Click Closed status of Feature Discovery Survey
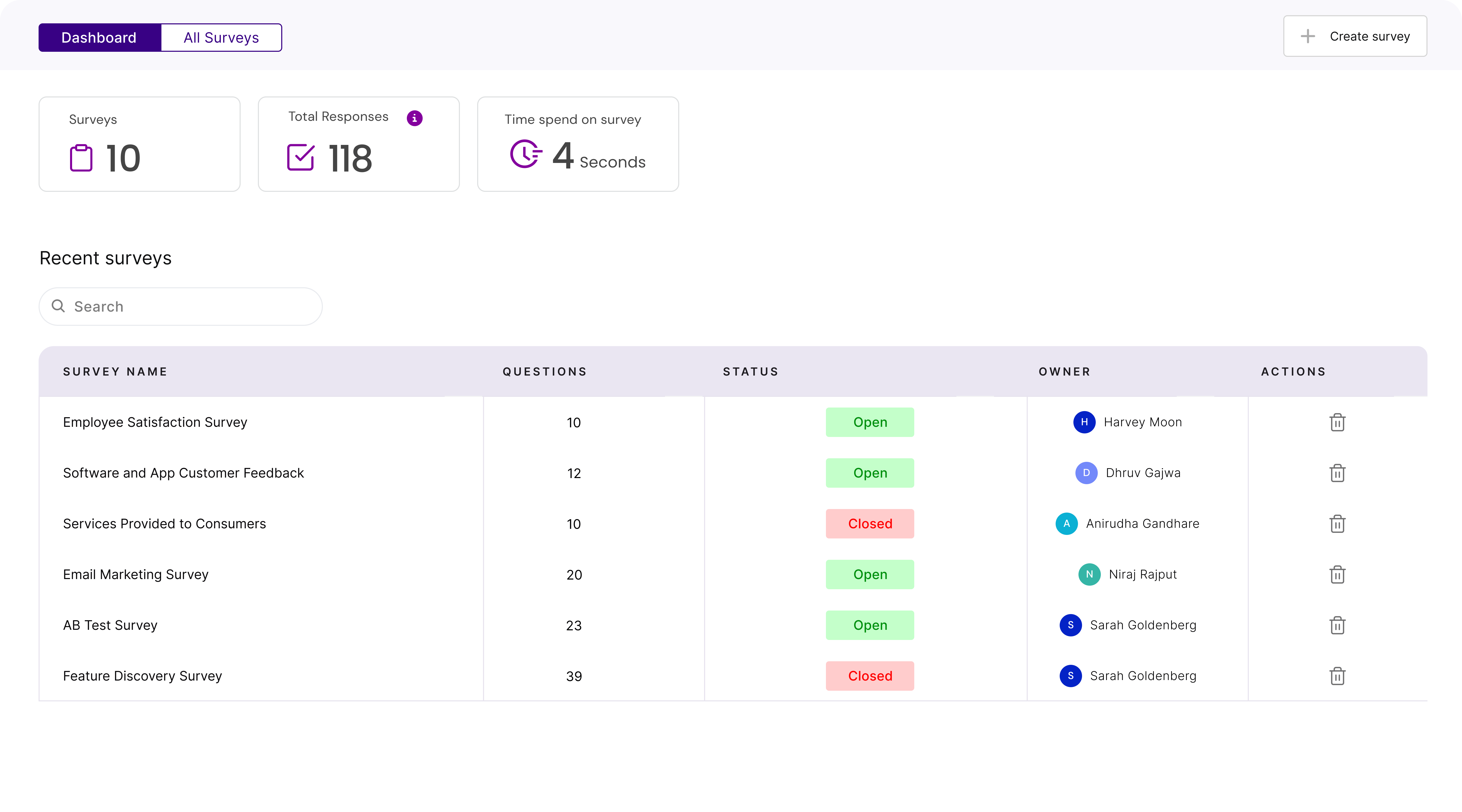The height and width of the screenshot is (812, 1462). [870, 676]
